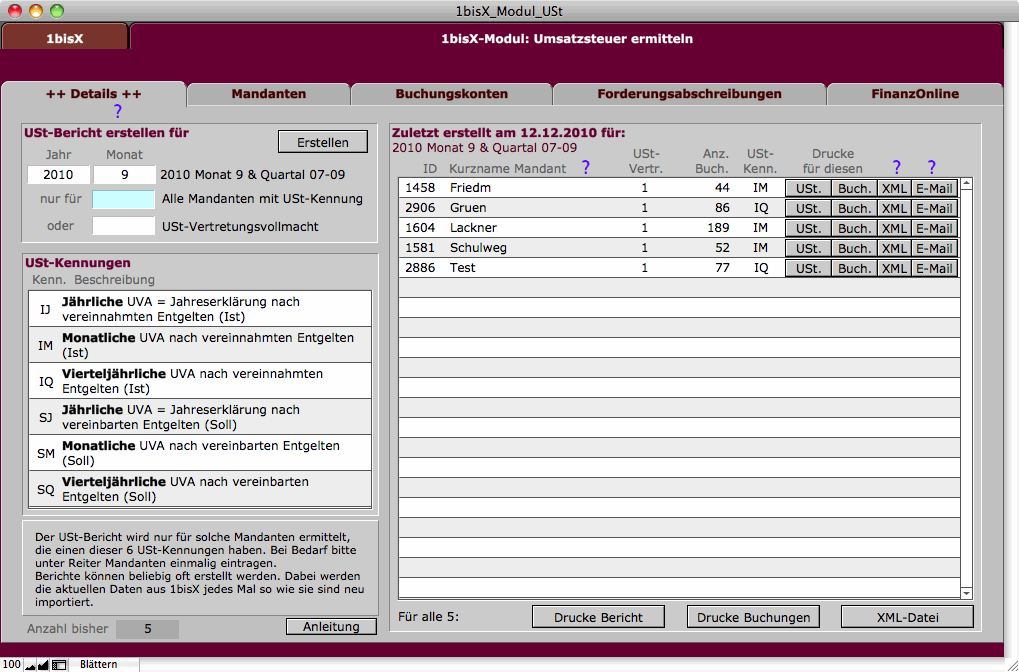
Task: Click help question mark above XML column
Action: pyautogui.click(x=896, y=167)
